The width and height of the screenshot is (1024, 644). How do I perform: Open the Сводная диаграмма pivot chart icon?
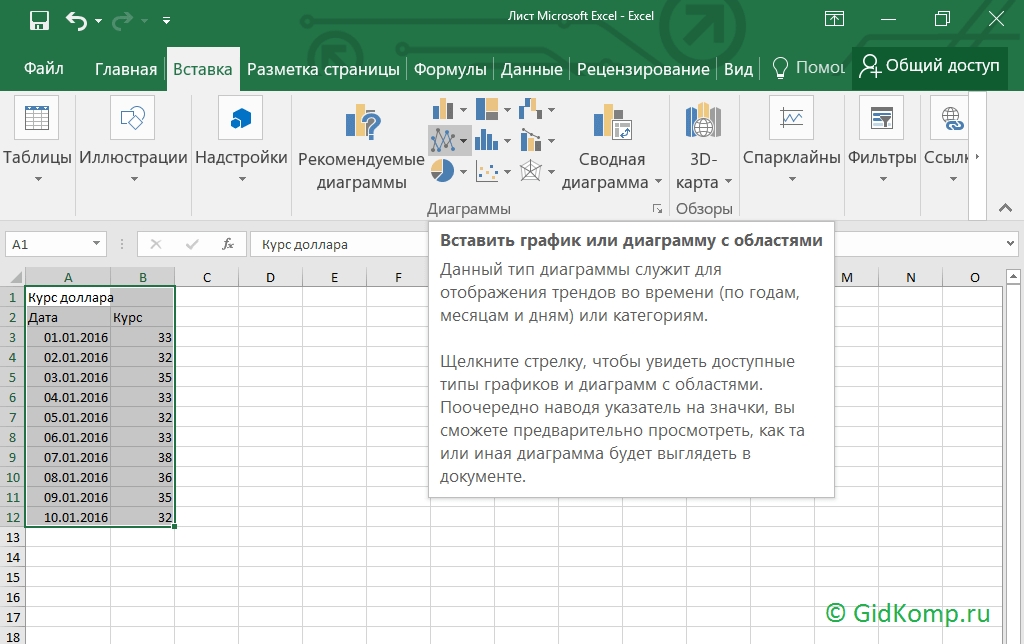coord(612,123)
